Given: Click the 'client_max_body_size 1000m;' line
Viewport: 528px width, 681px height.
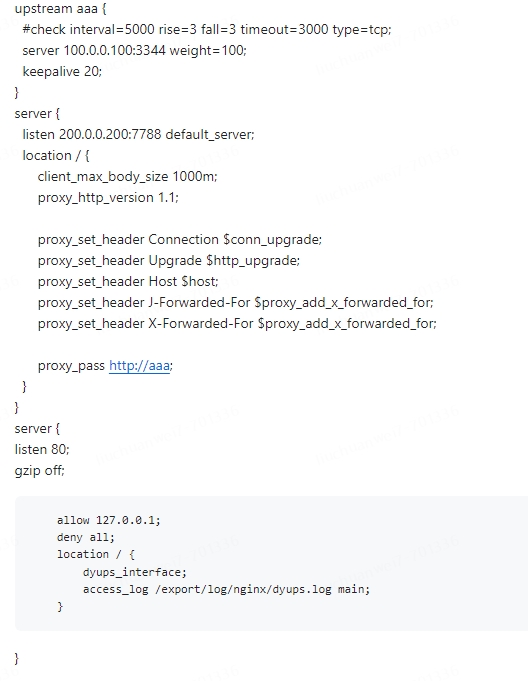Looking at the screenshot, I should point(127,176).
